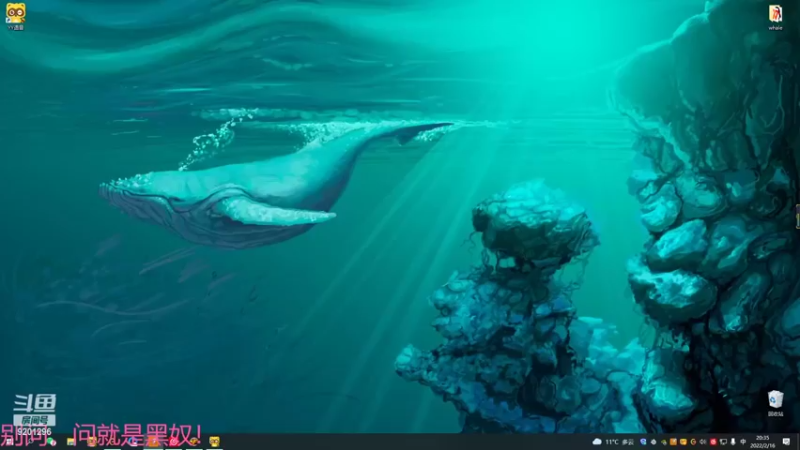Open the volume speaker tray icon
The height and width of the screenshot is (450, 800).
point(703,442)
